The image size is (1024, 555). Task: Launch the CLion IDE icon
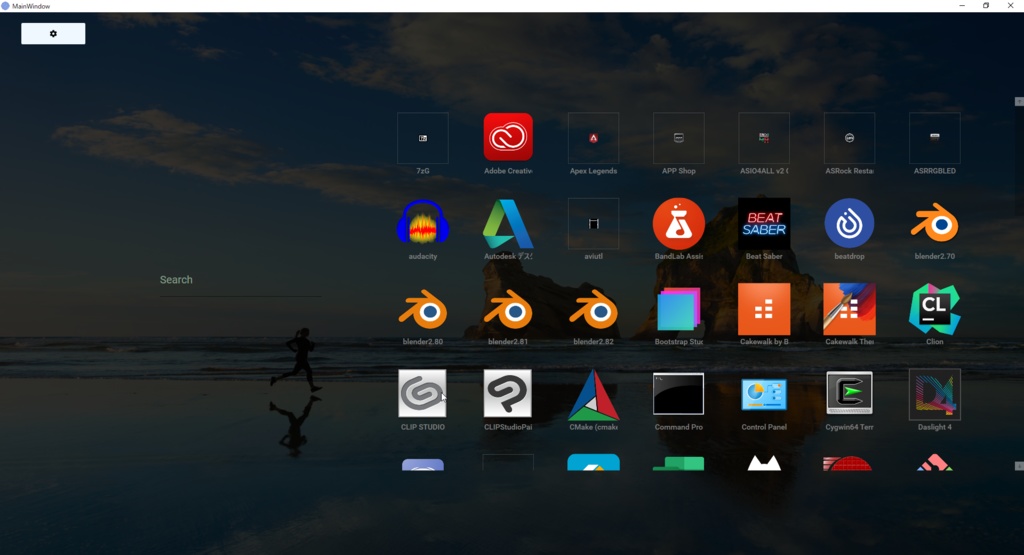[935, 309]
